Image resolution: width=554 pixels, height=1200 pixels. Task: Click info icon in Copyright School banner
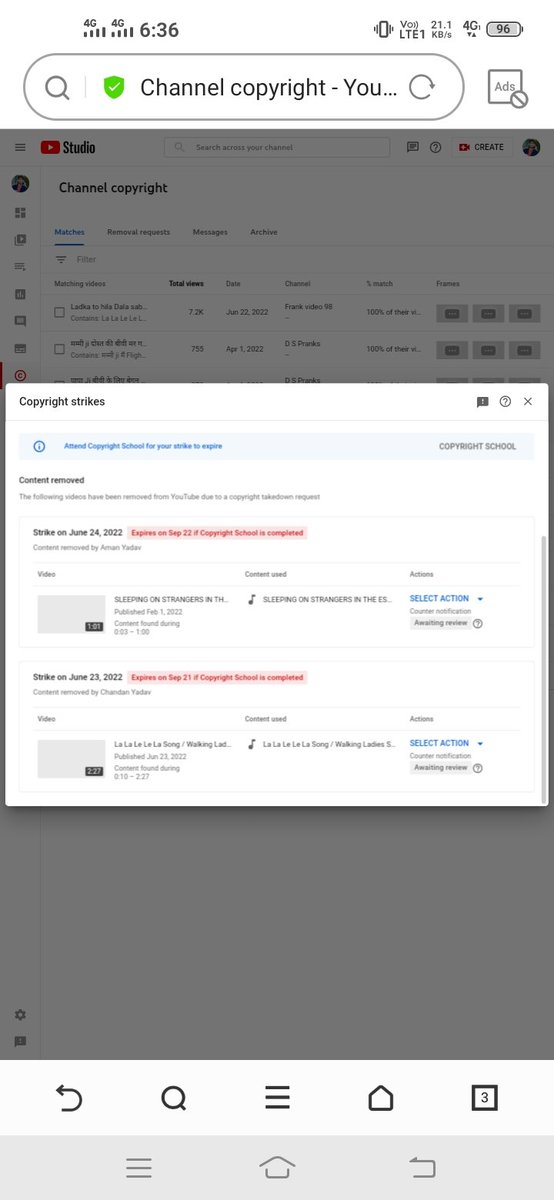tap(39, 446)
